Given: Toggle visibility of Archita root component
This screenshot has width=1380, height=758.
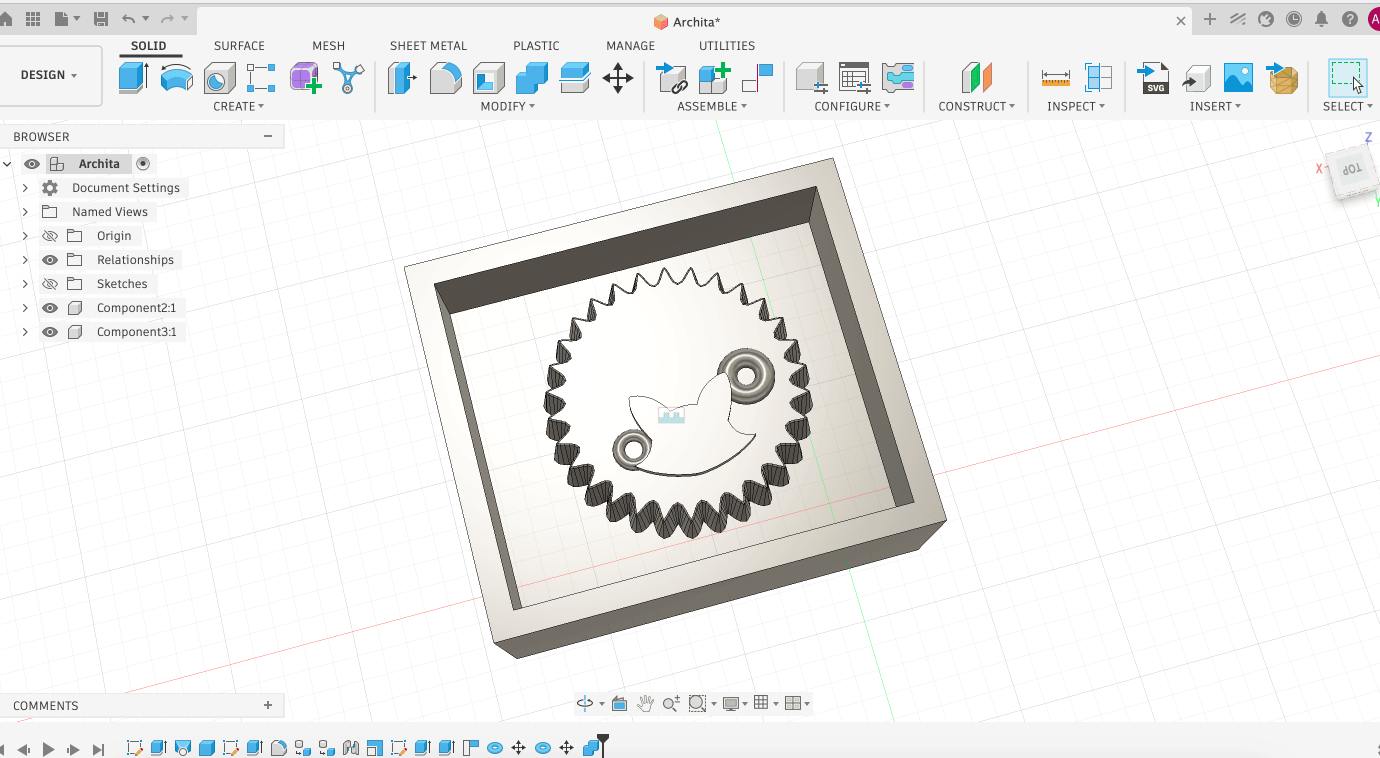Looking at the screenshot, I should click(32, 164).
